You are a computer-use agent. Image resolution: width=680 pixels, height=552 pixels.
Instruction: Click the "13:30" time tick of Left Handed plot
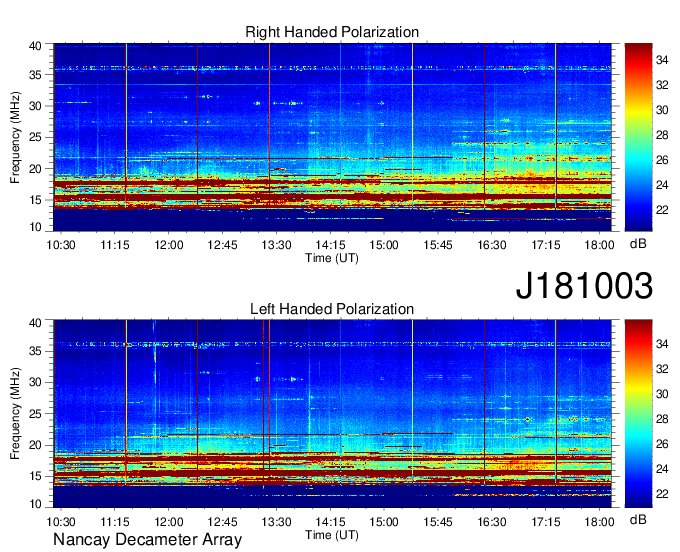pyautogui.click(x=276, y=522)
